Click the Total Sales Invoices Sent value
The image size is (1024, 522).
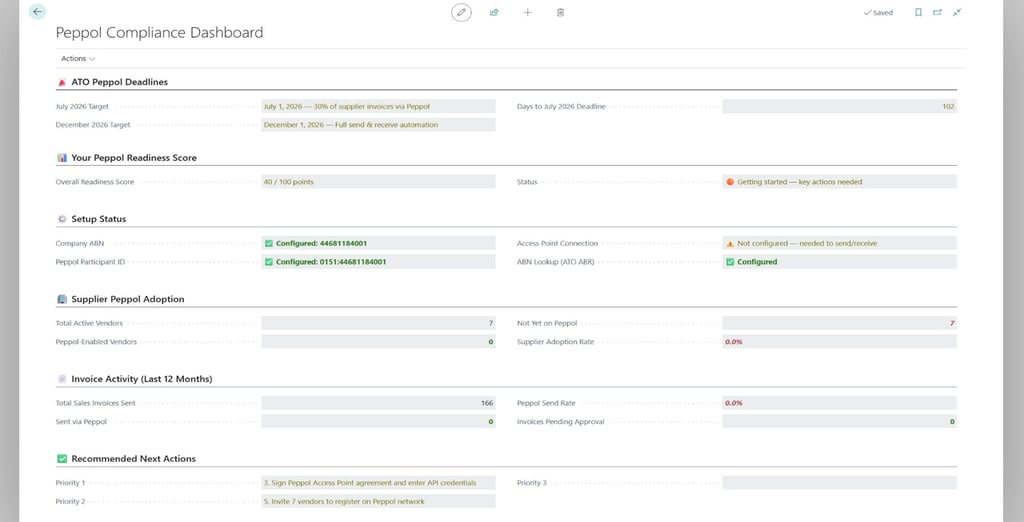378,403
